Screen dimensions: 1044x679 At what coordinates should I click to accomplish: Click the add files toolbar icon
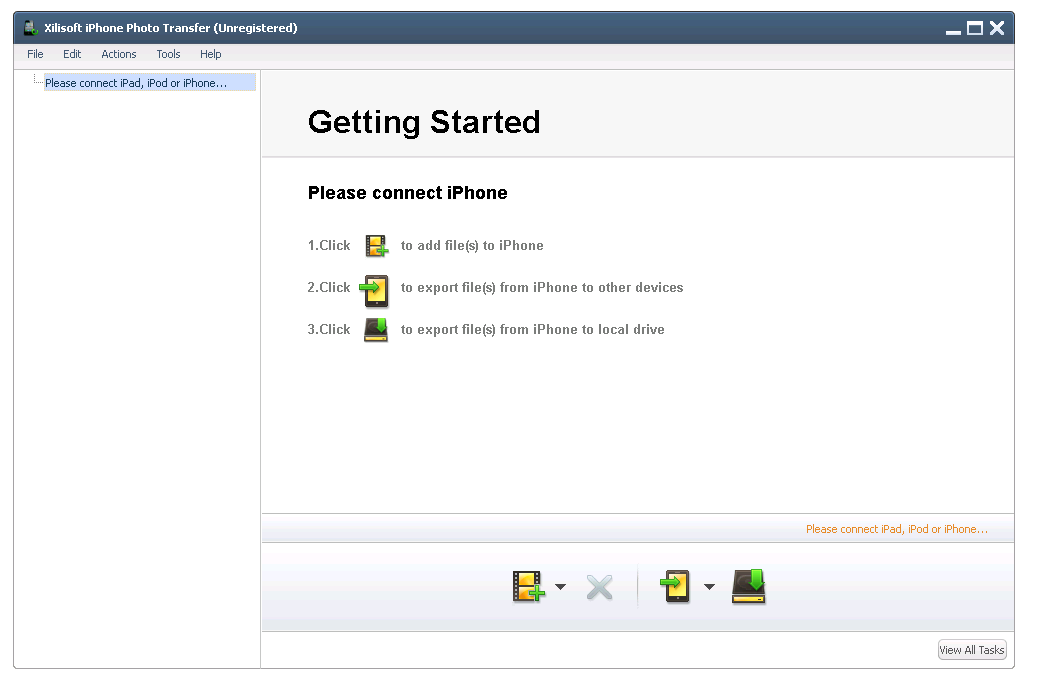(527, 587)
